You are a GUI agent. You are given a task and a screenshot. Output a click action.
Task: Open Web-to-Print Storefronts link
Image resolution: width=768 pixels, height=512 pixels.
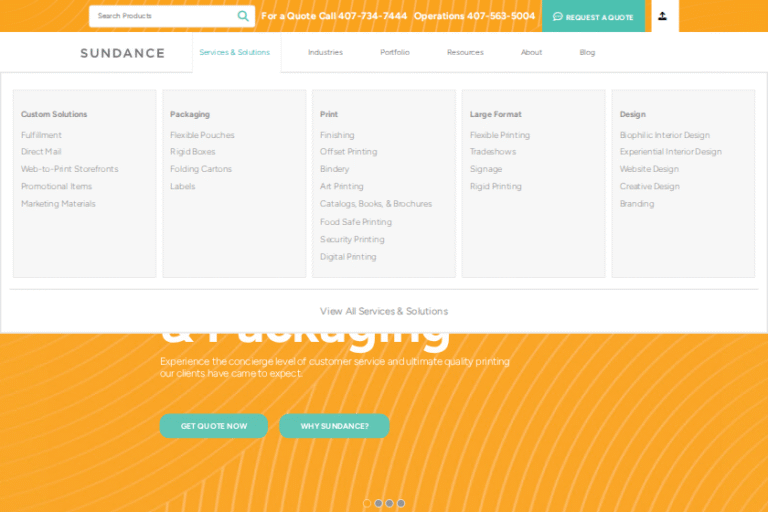coord(69,169)
